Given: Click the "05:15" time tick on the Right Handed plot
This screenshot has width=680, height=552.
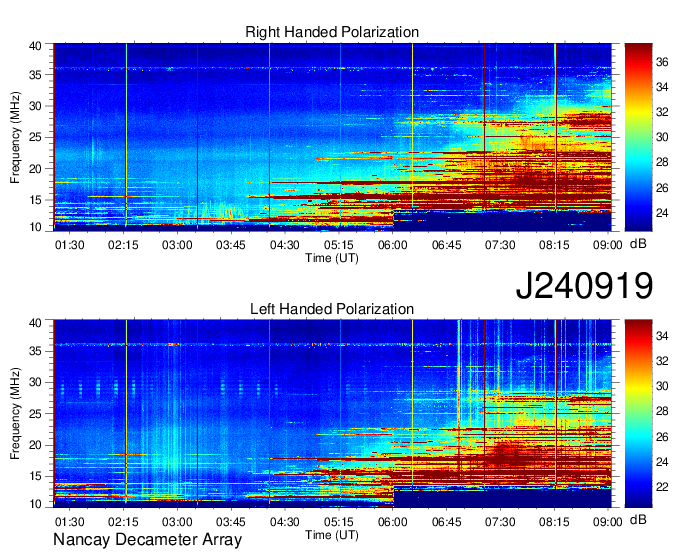Looking at the screenshot, I should (339, 245).
